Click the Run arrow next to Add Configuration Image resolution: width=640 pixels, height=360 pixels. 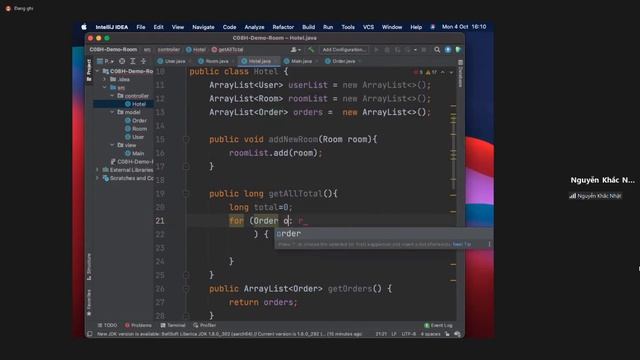coord(376,50)
